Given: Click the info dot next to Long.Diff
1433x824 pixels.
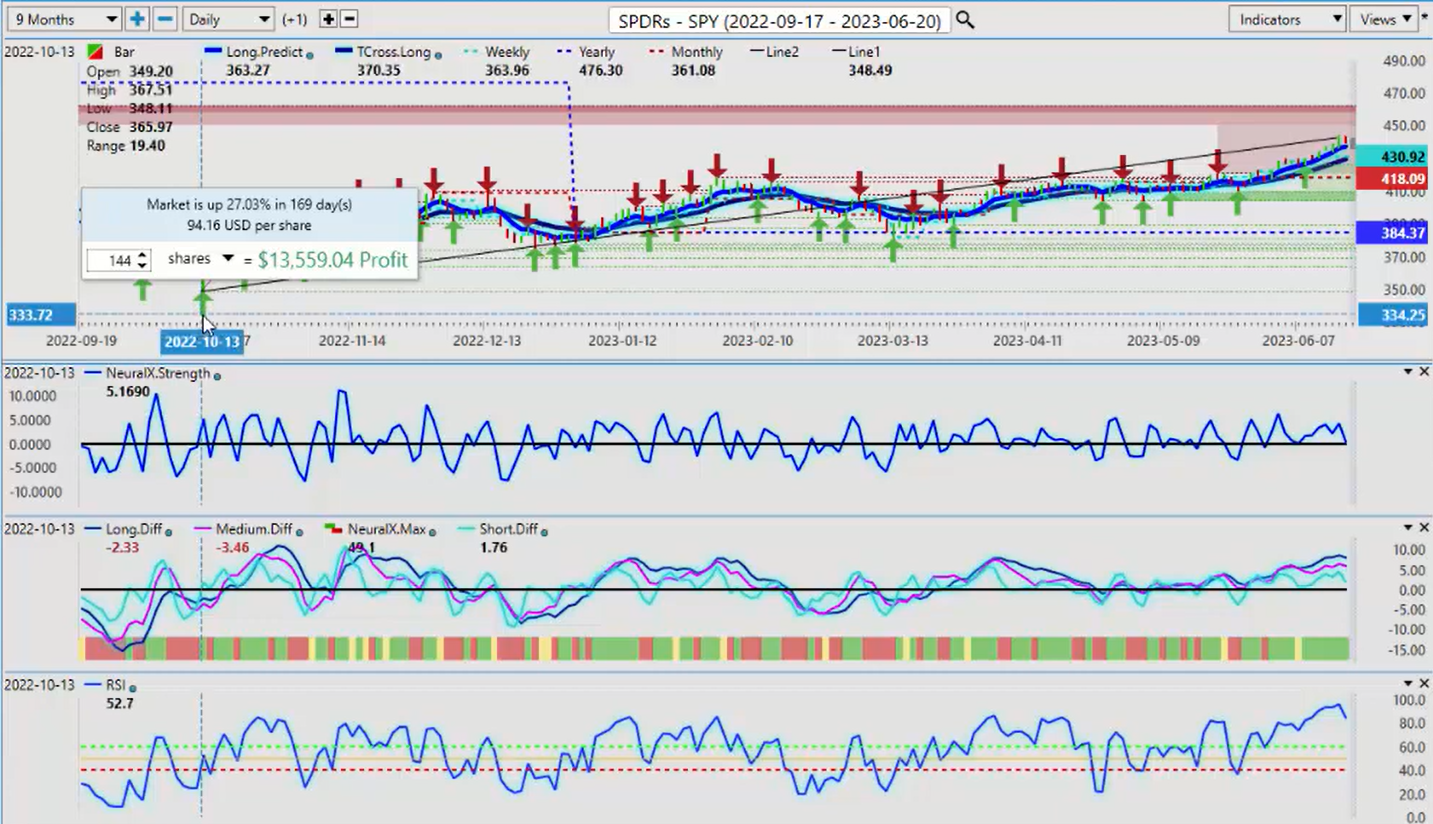Looking at the screenshot, I should pos(168,531).
